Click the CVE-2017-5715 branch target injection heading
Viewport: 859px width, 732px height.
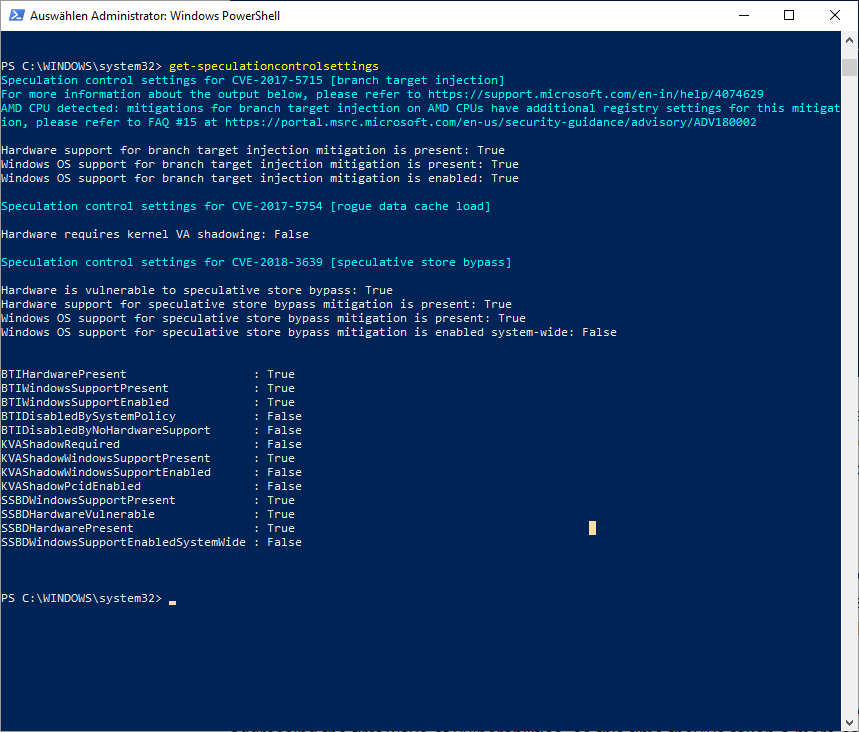tap(253, 81)
